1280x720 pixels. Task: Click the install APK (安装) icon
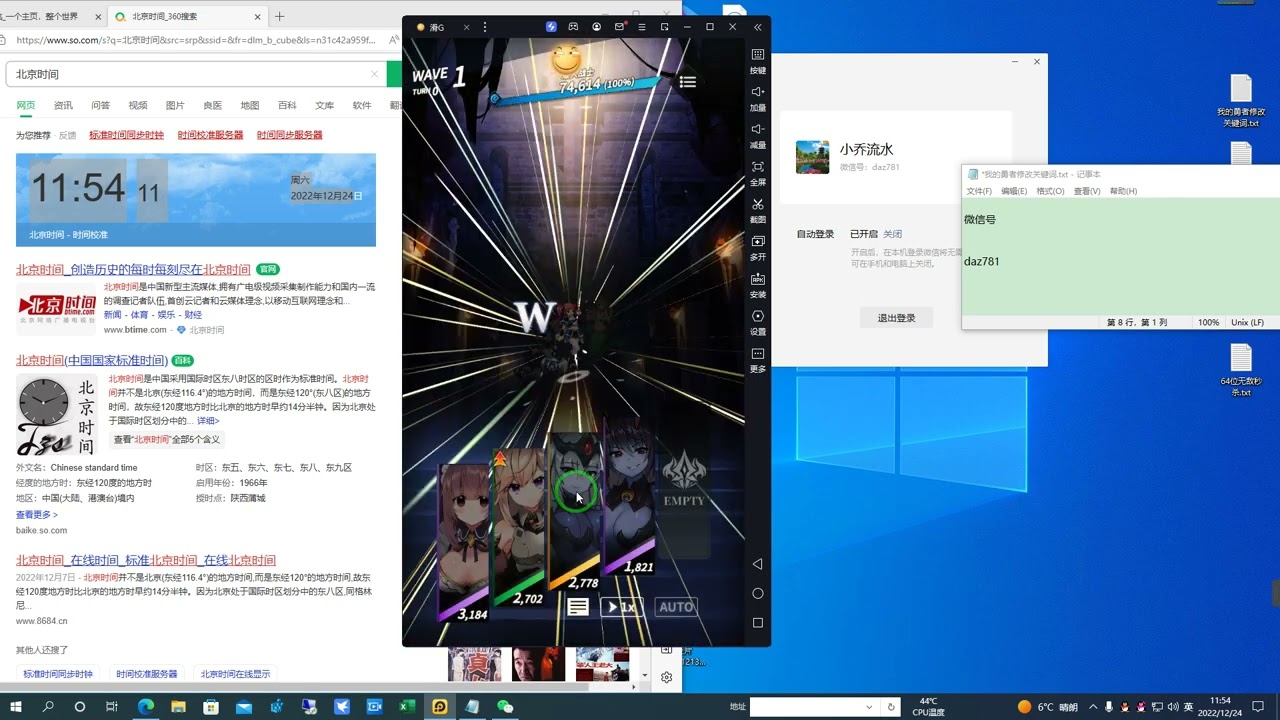758,279
